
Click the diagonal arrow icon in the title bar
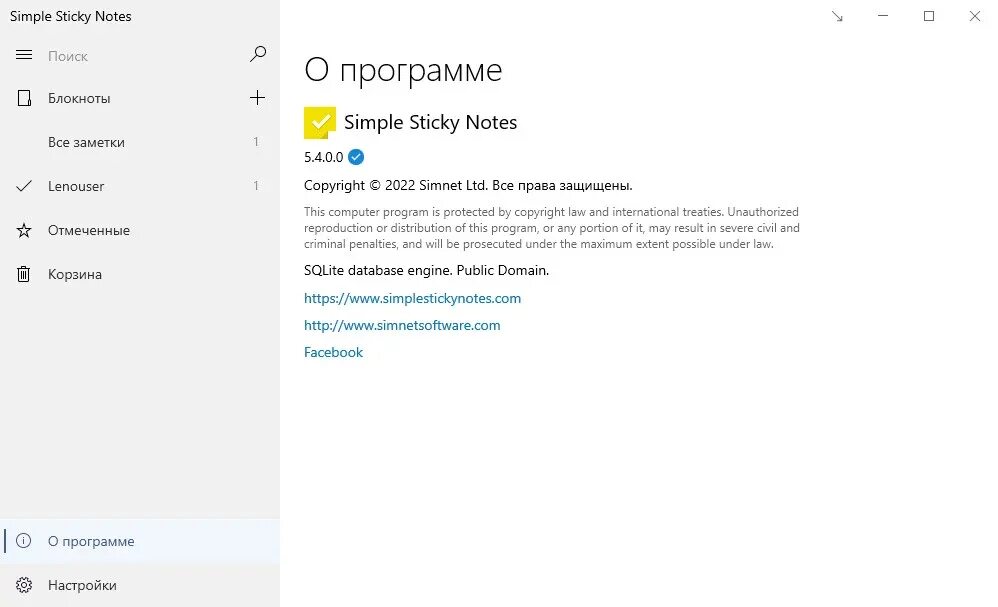click(x=837, y=17)
